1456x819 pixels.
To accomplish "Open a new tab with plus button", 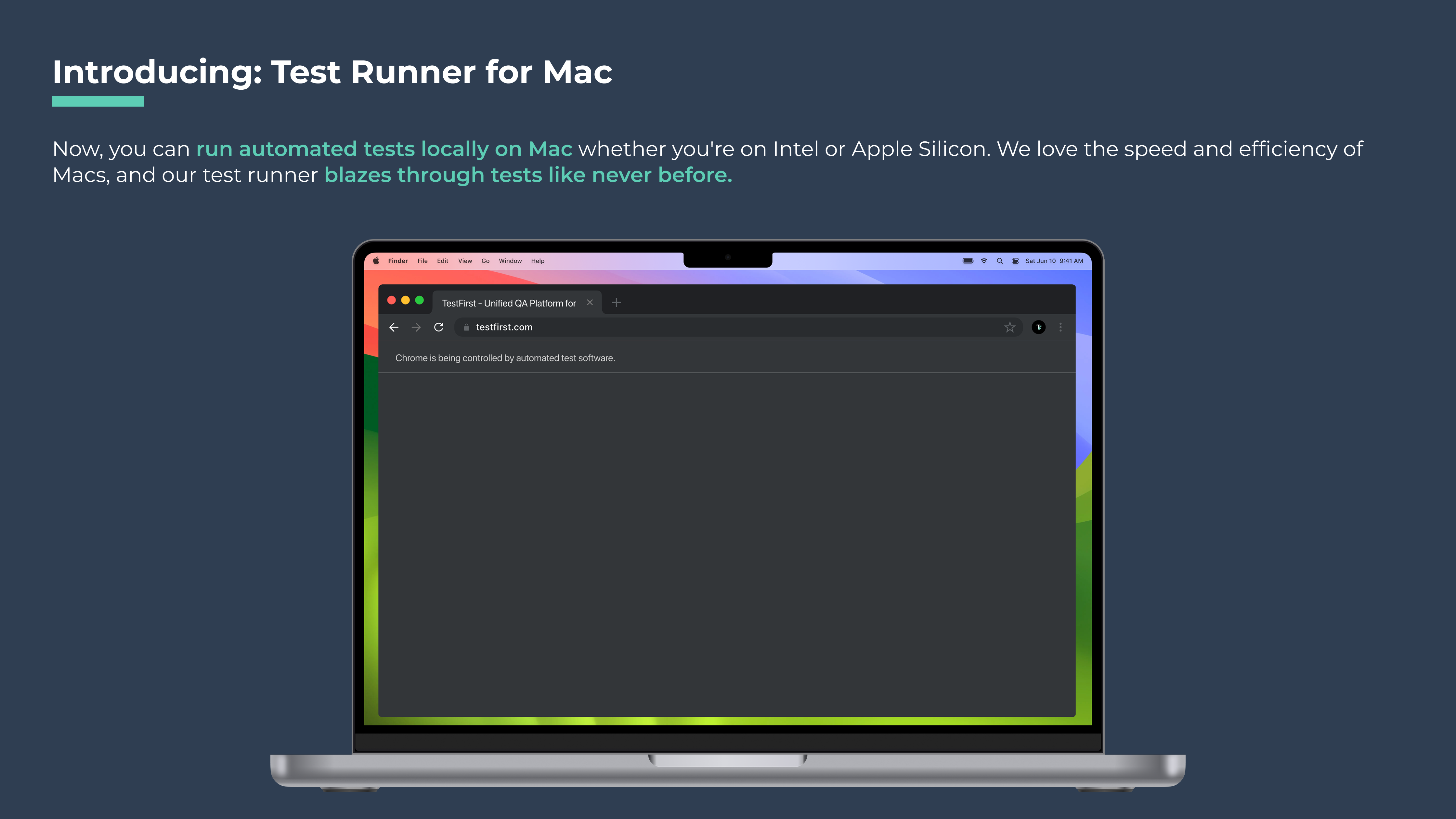I will 616,303.
